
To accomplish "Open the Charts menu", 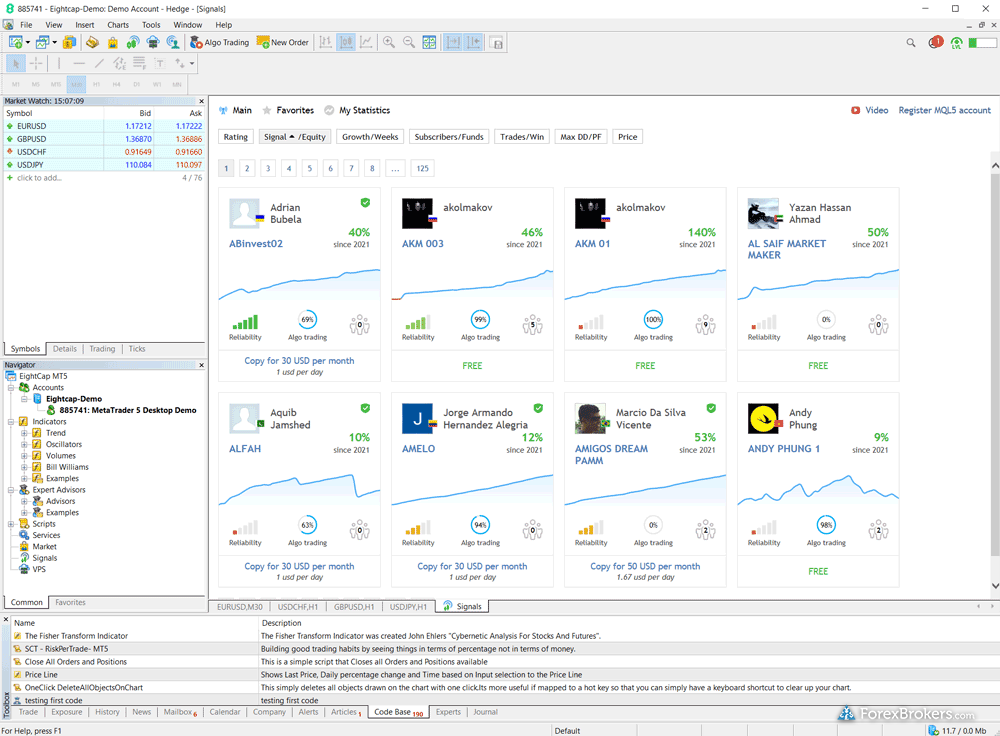I will point(118,24).
